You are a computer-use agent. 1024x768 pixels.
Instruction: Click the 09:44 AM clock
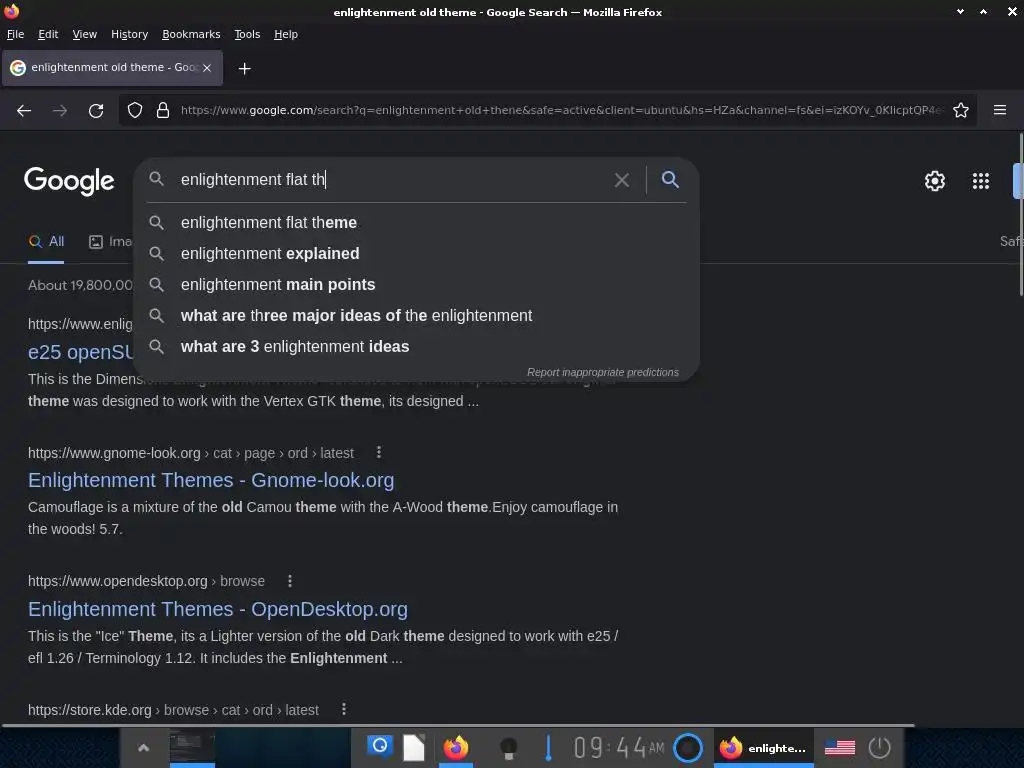pos(618,748)
